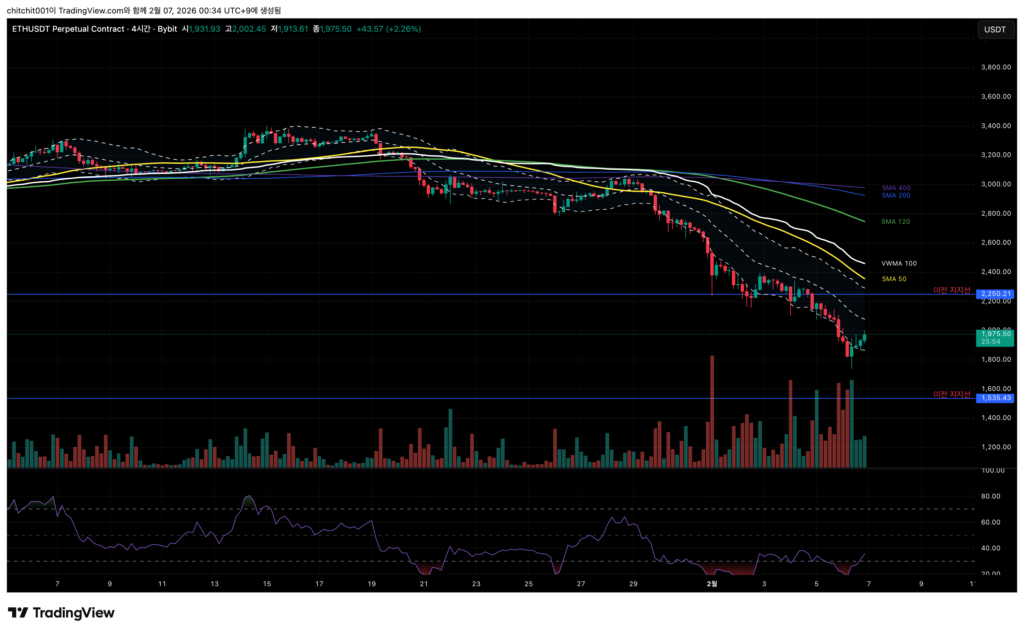The image size is (1024, 633).
Task: Click the tallest red volume bar
Action: [712, 411]
